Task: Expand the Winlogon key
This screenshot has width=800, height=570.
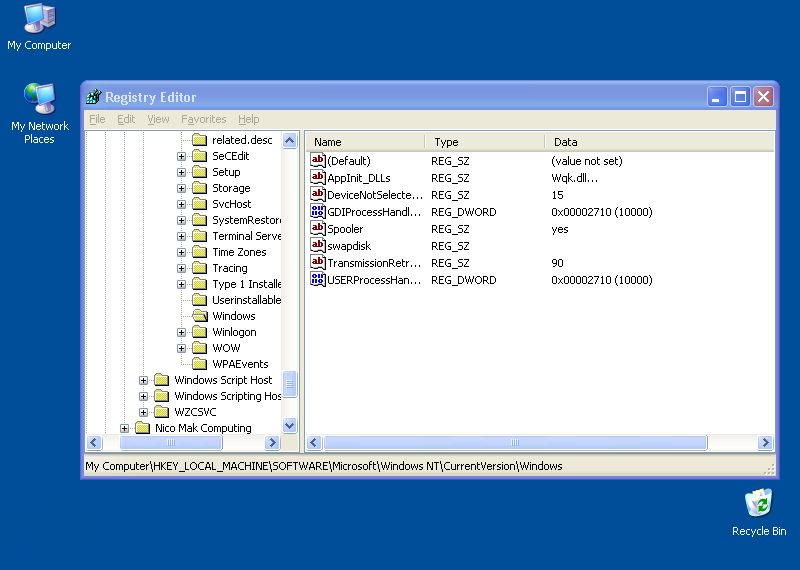Action: [181, 332]
